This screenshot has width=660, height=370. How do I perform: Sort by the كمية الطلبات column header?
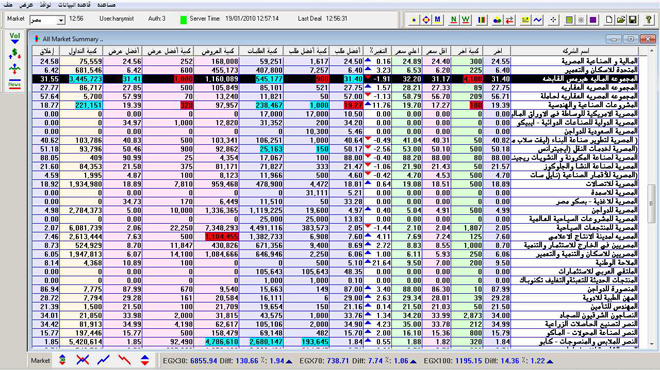[261, 51]
